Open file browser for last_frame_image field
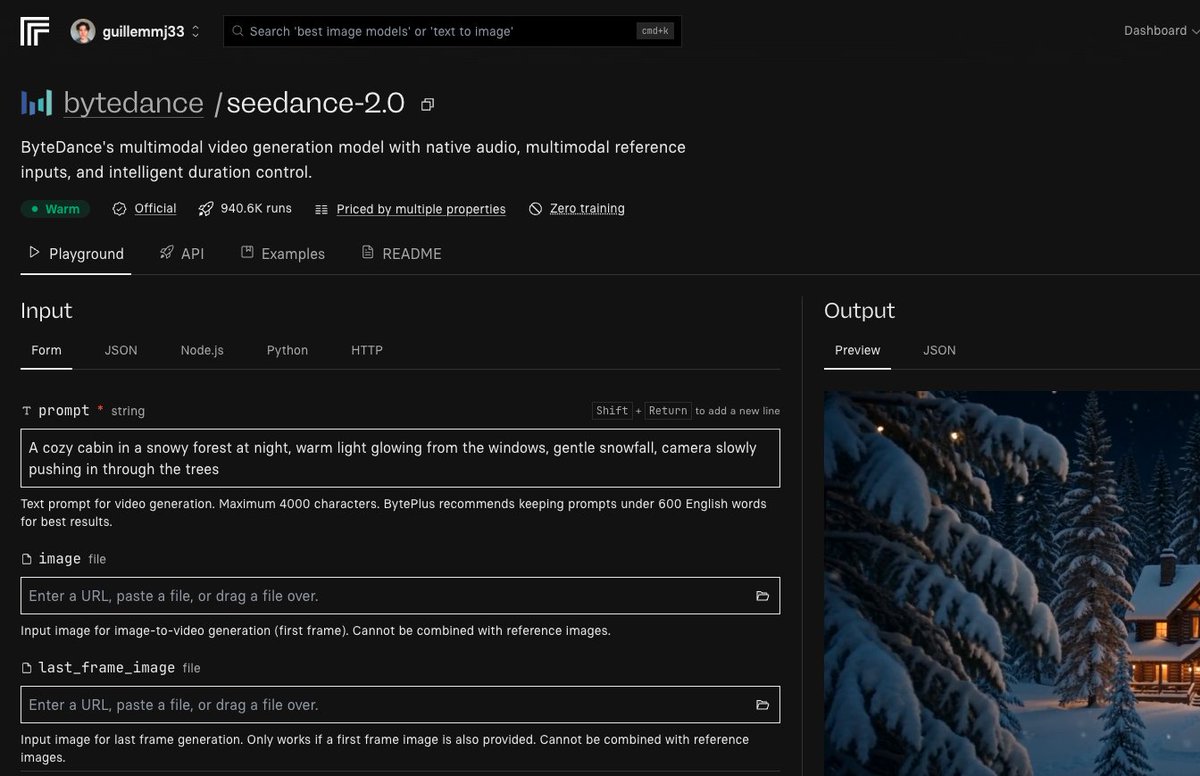 tap(763, 705)
